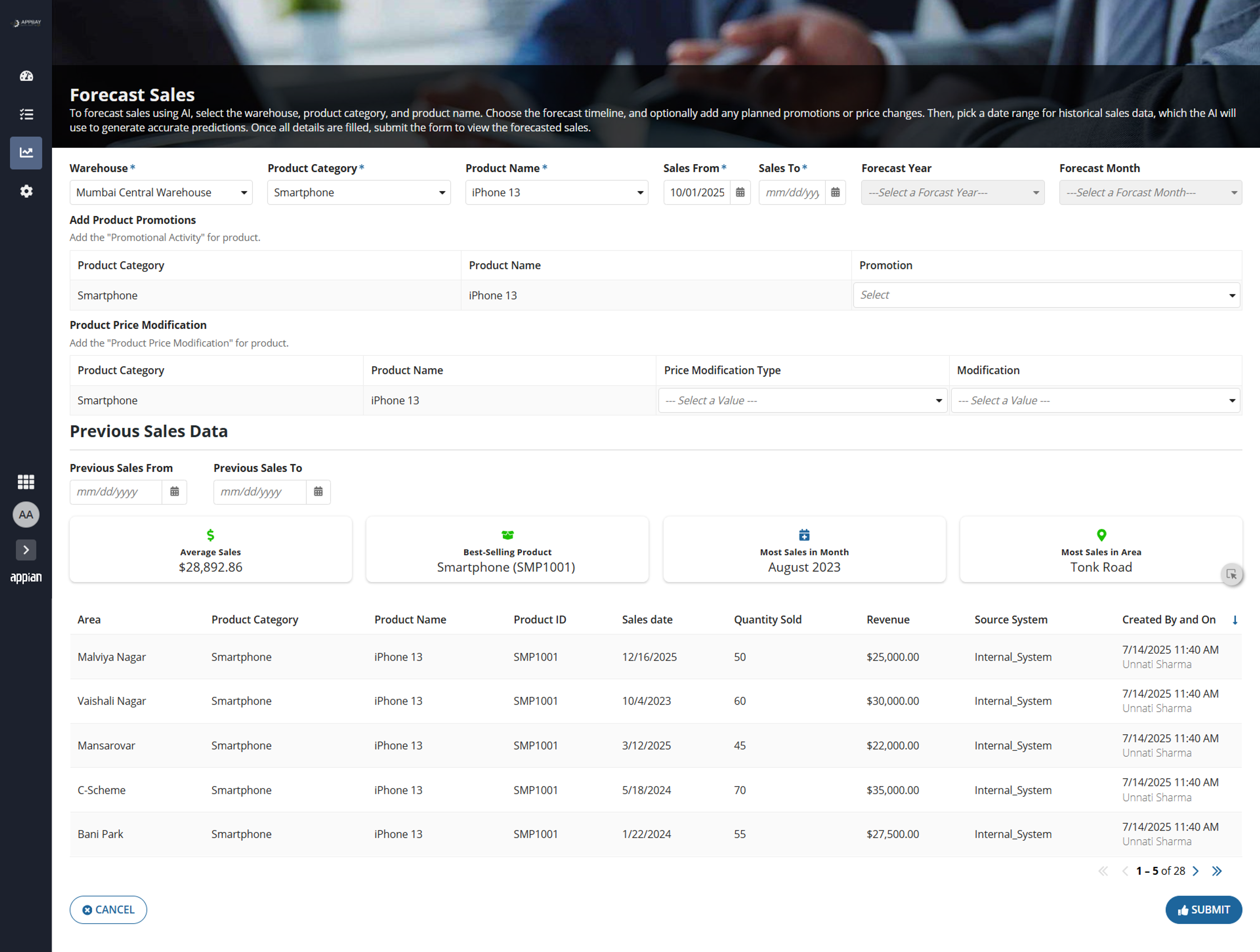Click the Appbay logo
Screen dimensions: 1260x952
pyautogui.click(x=27, y=23)
